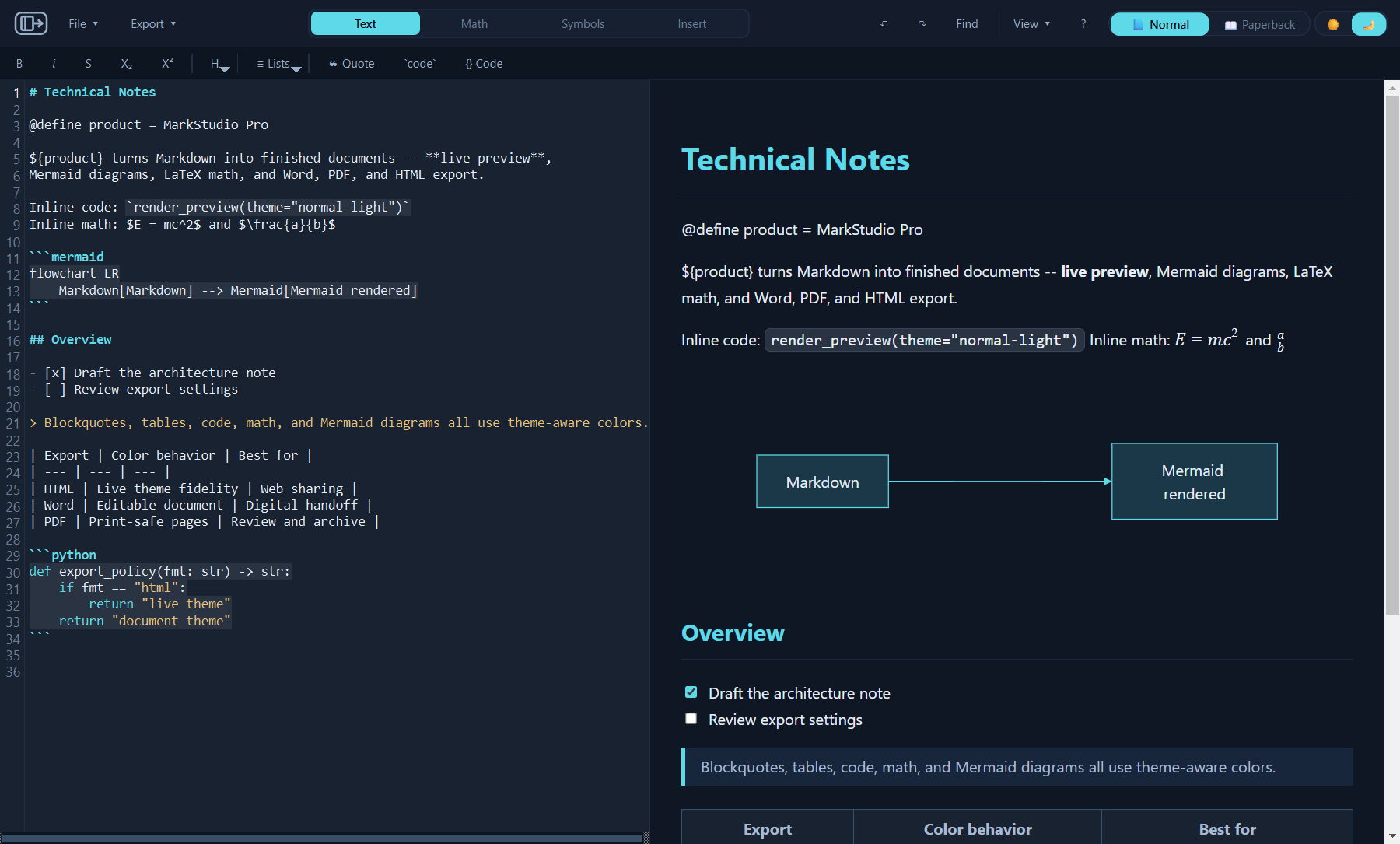Click the preview vertical scrollbar thumb

[1392, 355]
